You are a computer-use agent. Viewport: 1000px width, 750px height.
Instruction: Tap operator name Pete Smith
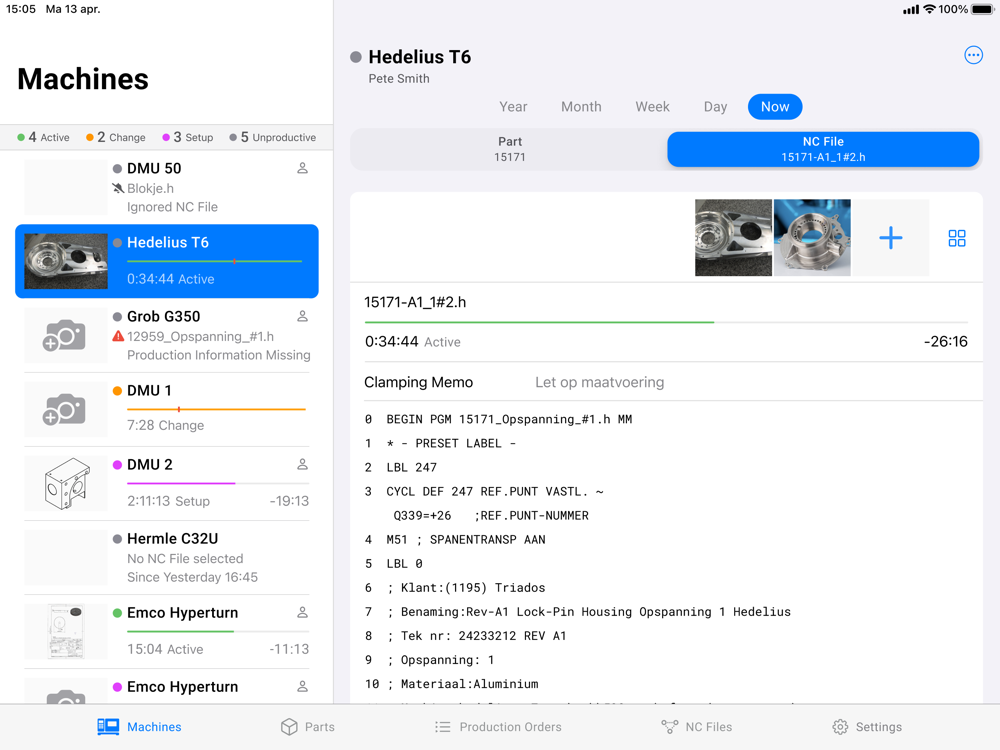(x=399, y=78)
